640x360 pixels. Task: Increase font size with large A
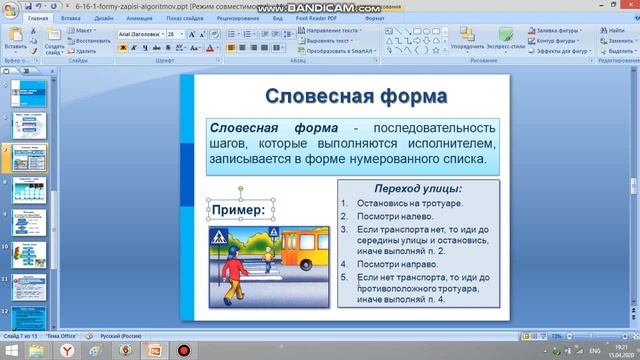pos(191,35)
